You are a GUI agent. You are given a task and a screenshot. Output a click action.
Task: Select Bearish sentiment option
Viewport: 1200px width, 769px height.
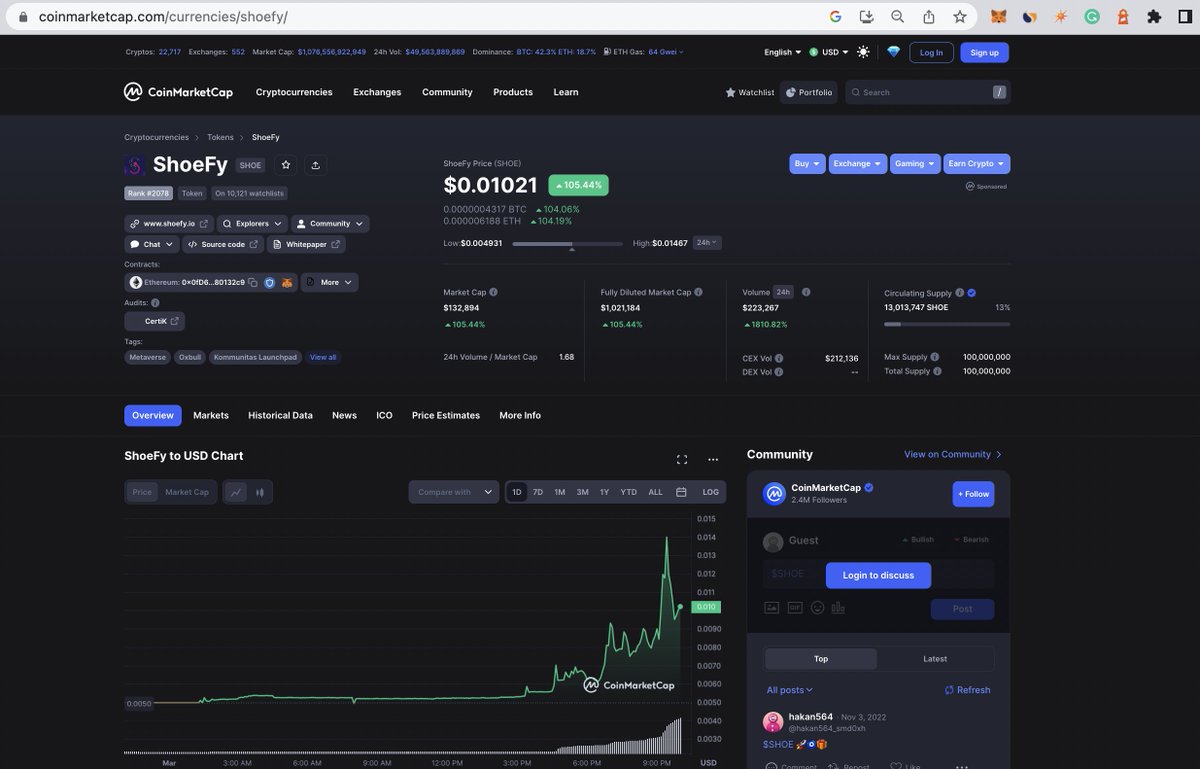point(971,539)
